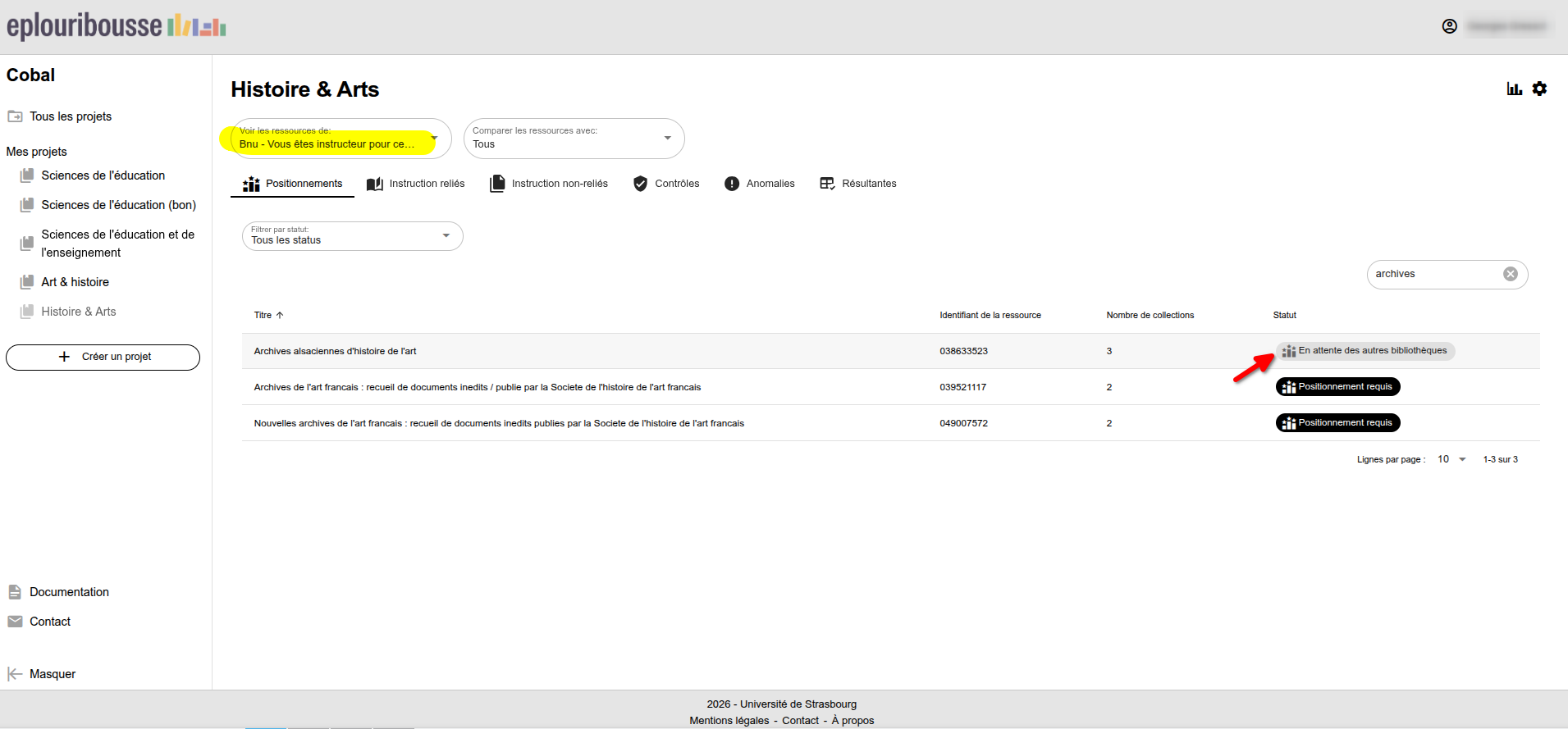
Task: Sort by Titre column arrow
Action: tap(280, 315)
